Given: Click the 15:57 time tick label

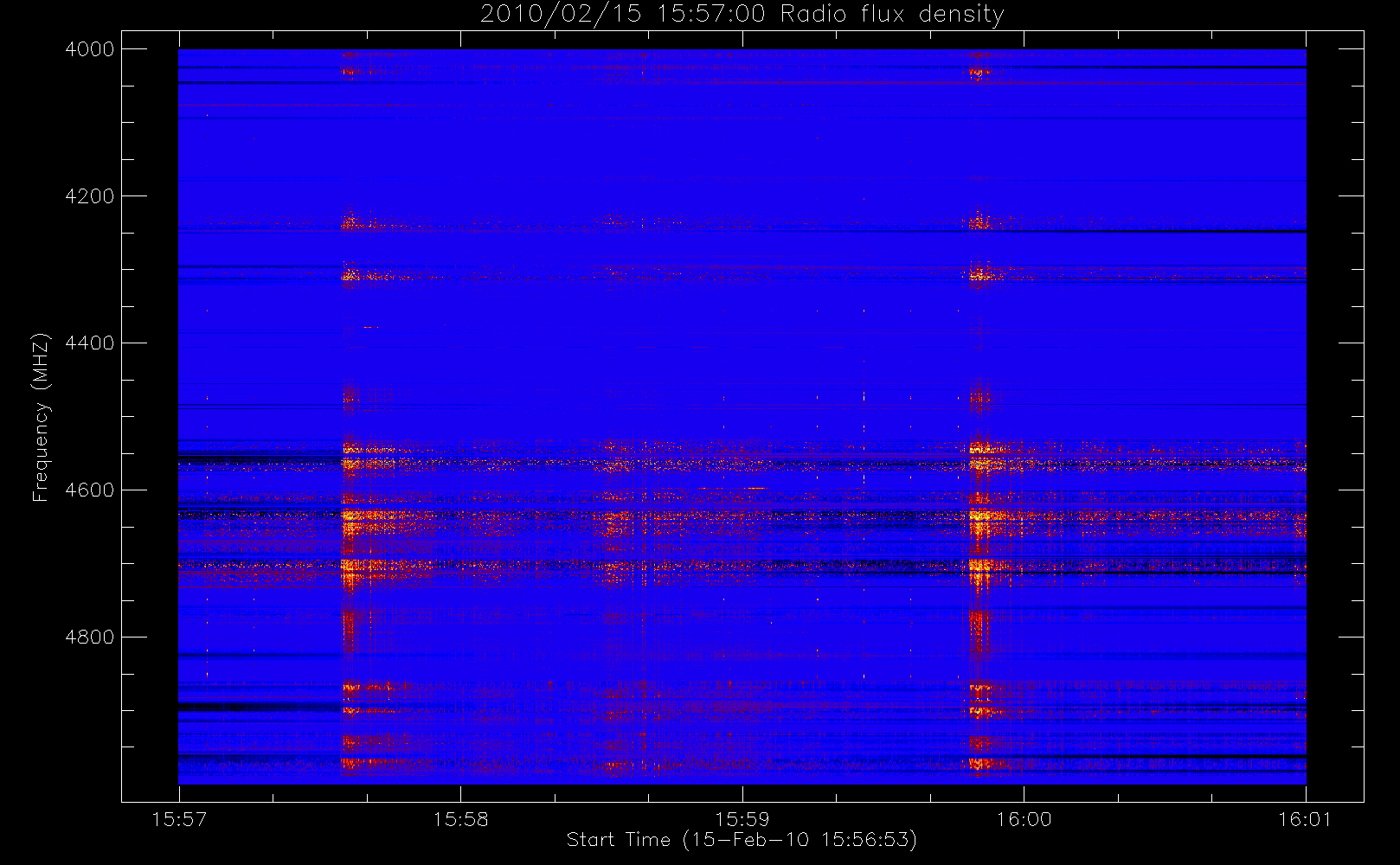Looking at the screenshot, I should point(179,819).
